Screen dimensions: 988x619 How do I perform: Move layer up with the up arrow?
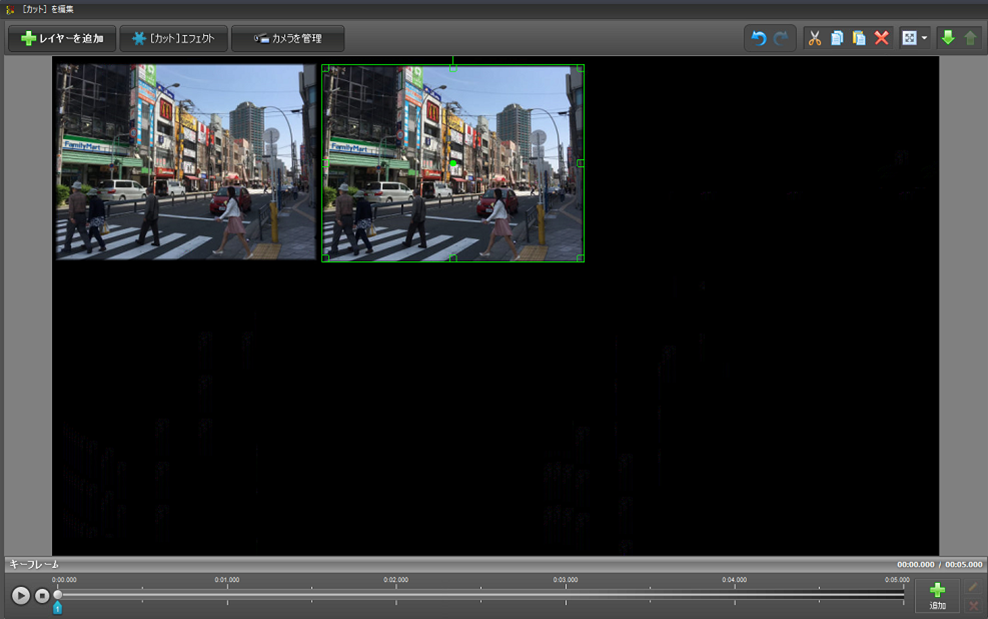[x=969, y=39]
